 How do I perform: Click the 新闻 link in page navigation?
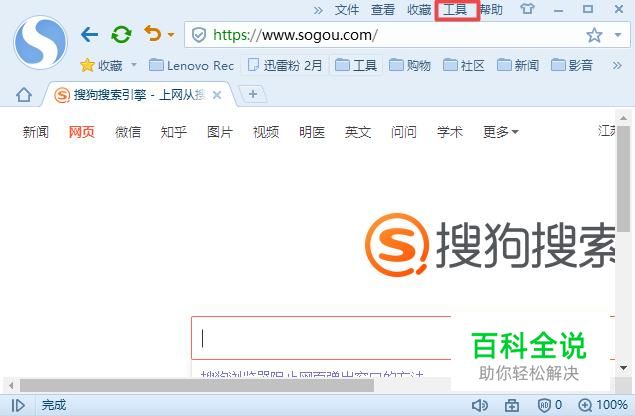(36, 132)
